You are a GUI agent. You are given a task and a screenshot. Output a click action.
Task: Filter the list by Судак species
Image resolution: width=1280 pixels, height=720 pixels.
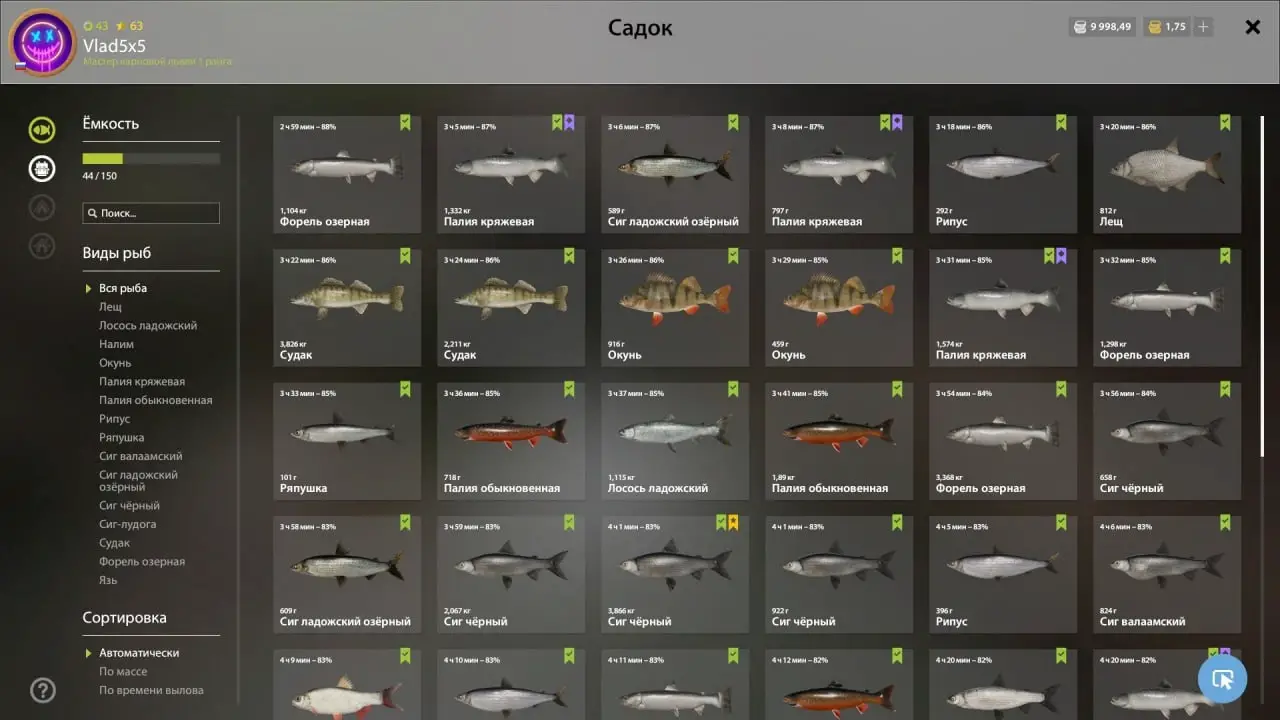114,543
